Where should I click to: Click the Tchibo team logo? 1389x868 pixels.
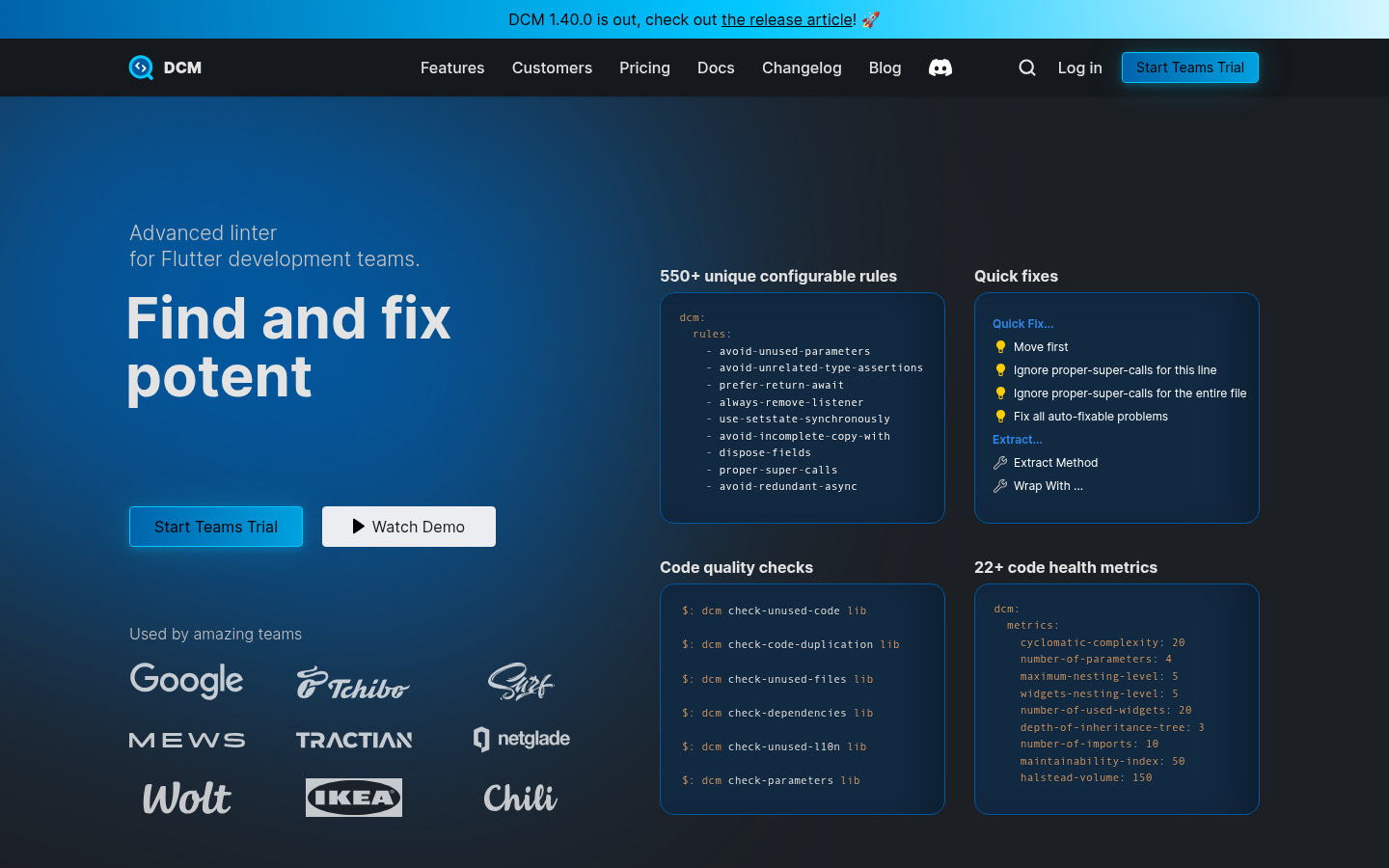(x=354, y=683)
